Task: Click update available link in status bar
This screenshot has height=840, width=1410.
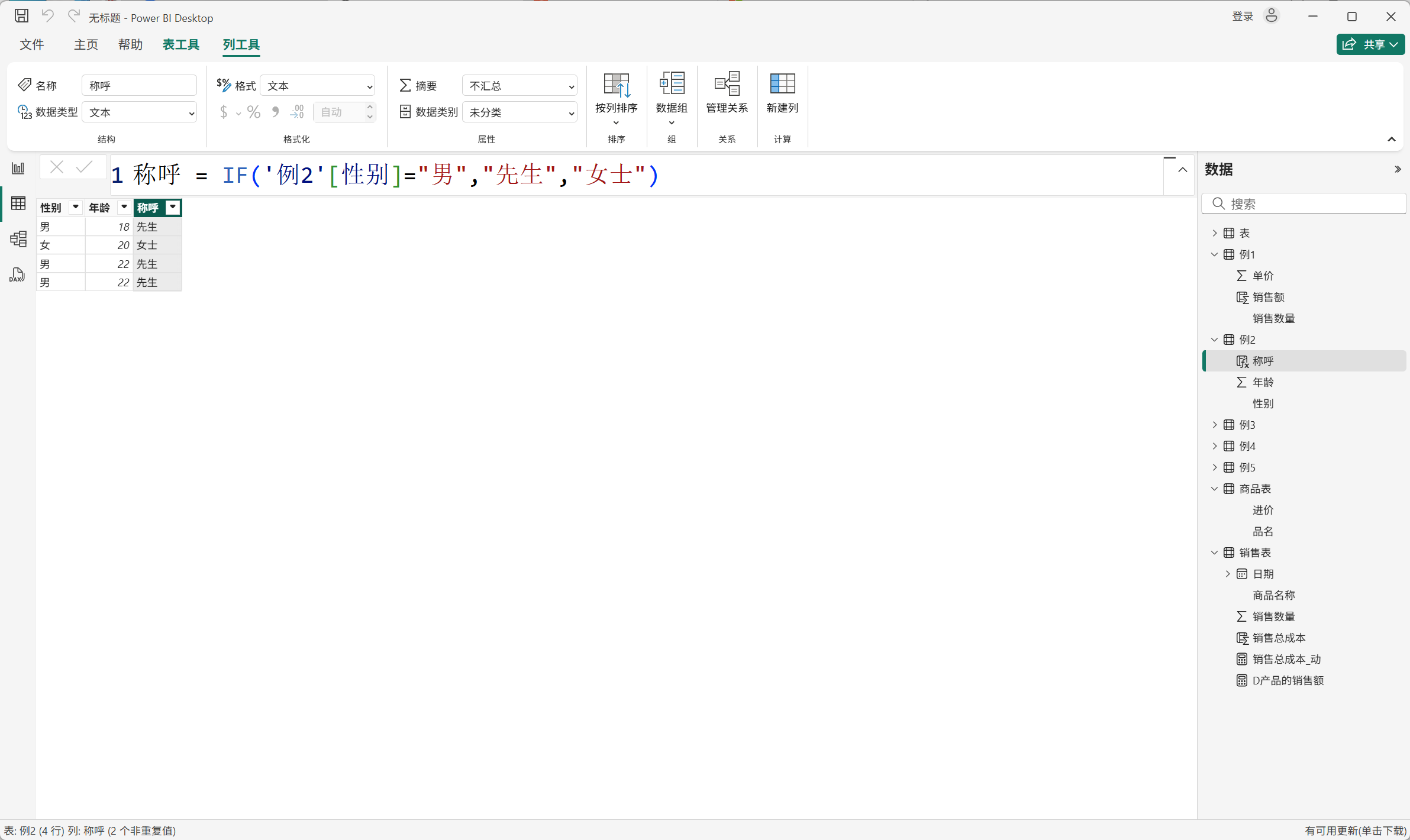Action: (1355, 831)
